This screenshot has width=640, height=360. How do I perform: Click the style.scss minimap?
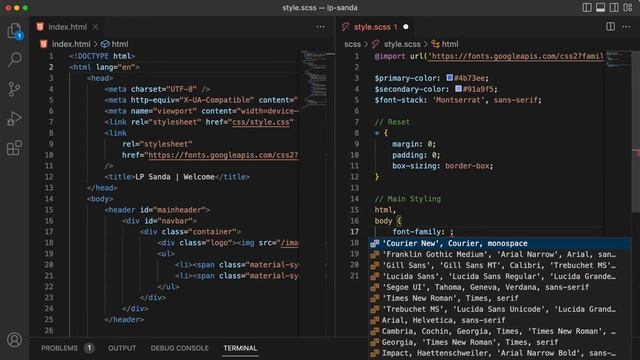click(x=618, y=58)
